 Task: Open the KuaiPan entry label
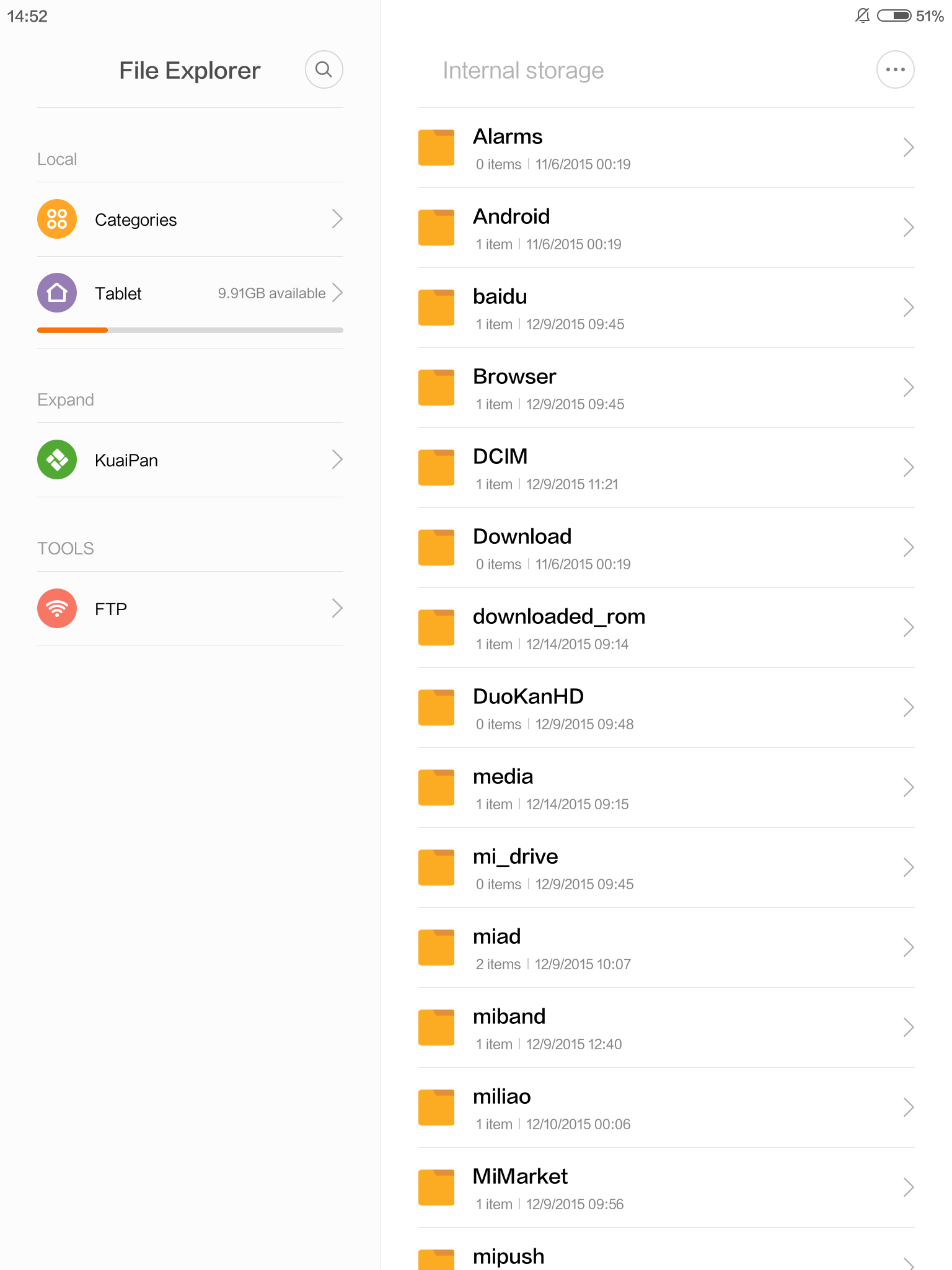pyautogui.click(x=126, y=460)
